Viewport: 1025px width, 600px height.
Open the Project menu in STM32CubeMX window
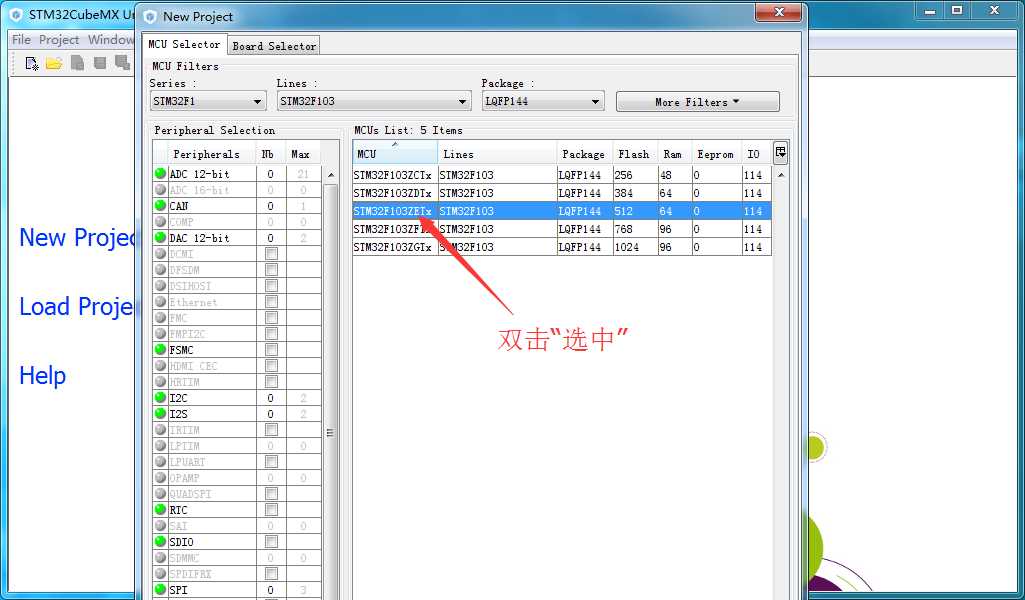point(59,40)
